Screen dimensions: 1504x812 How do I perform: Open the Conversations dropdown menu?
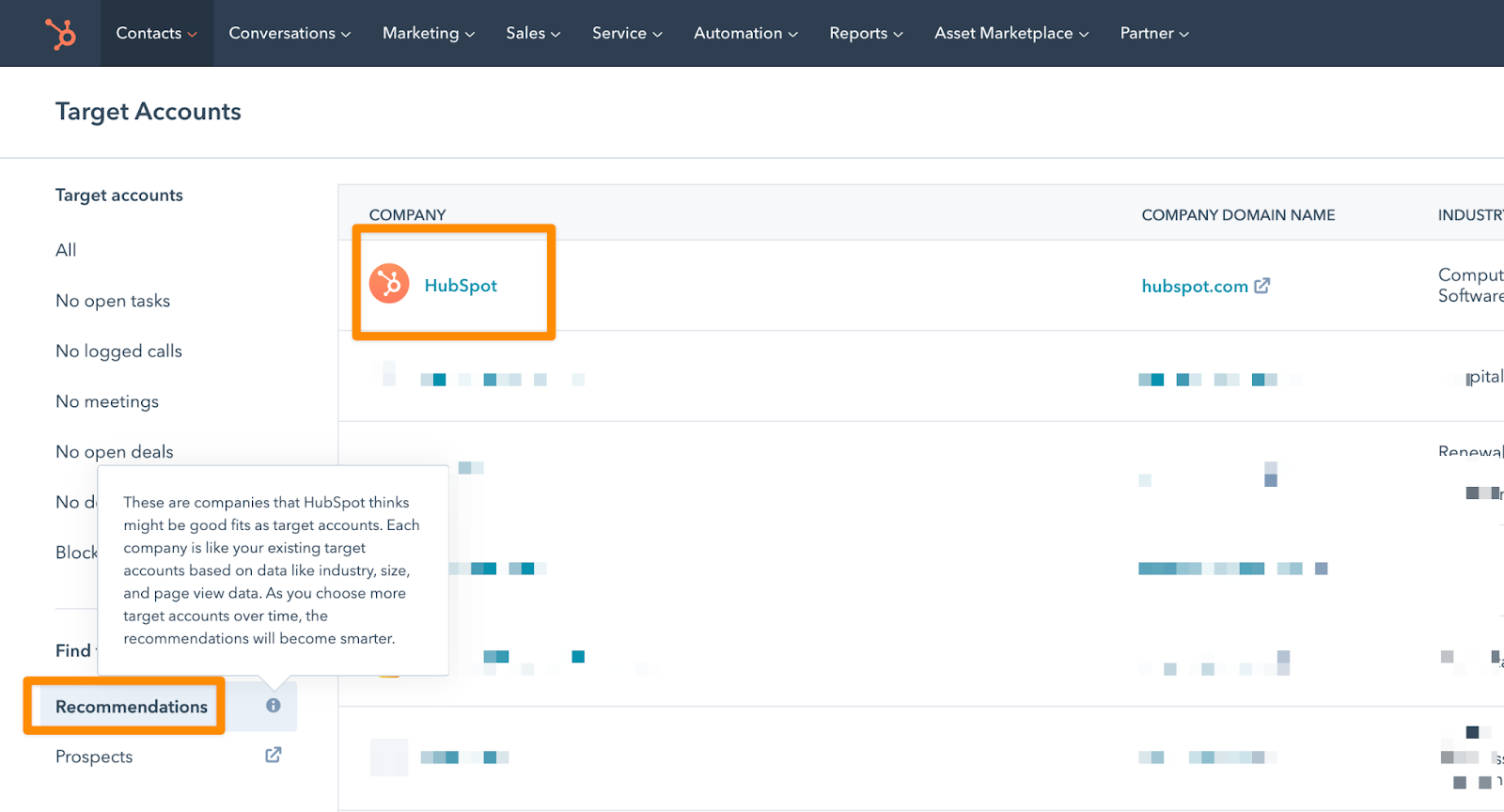pos(290,33)
